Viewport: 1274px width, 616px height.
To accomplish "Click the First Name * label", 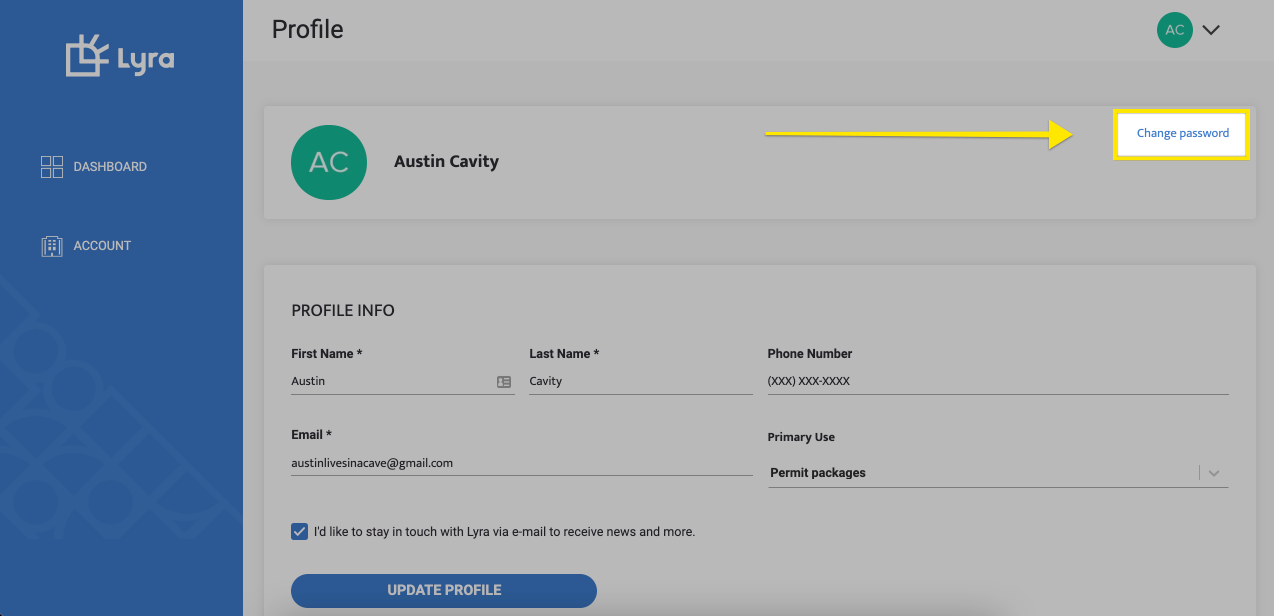I will tap(327, 353).
